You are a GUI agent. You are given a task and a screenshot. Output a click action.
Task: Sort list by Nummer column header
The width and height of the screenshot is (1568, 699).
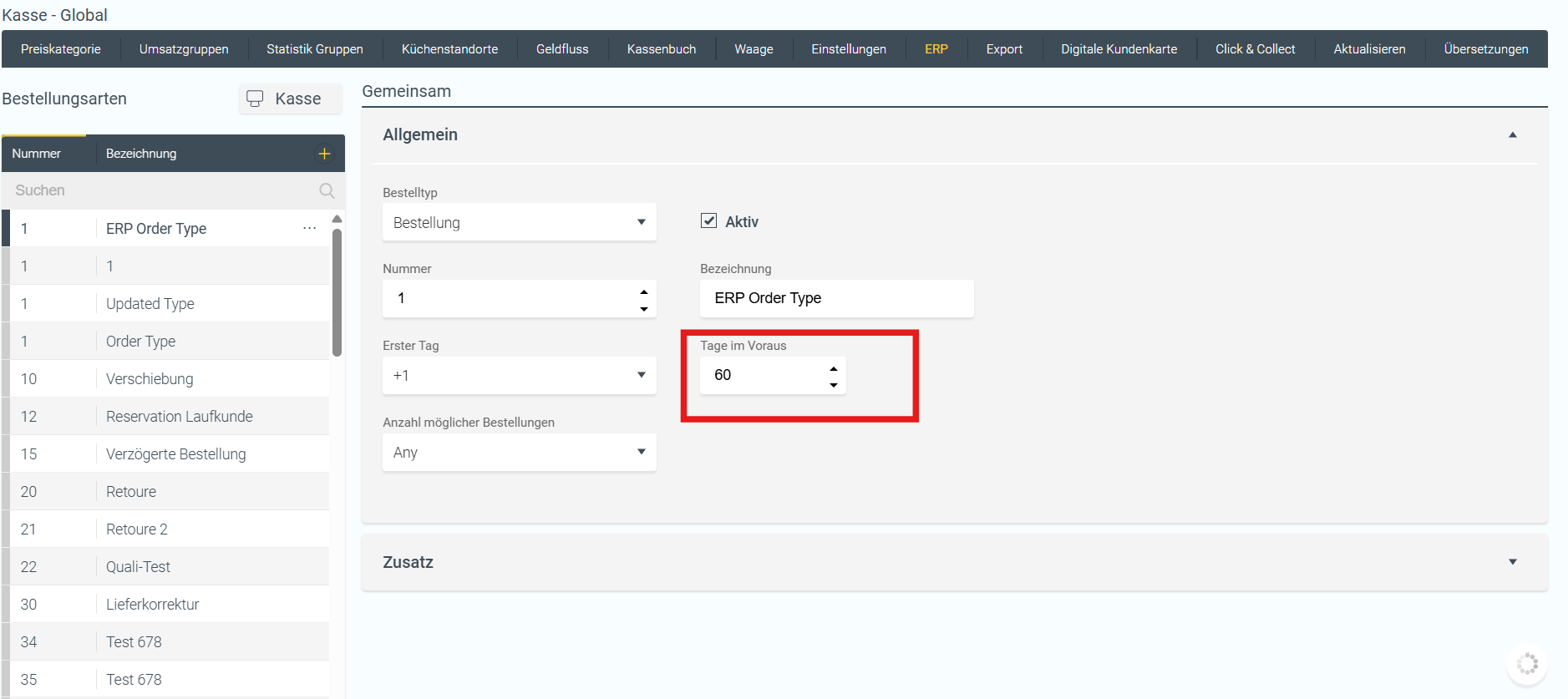pyautogui.click(x=37, y=154)
